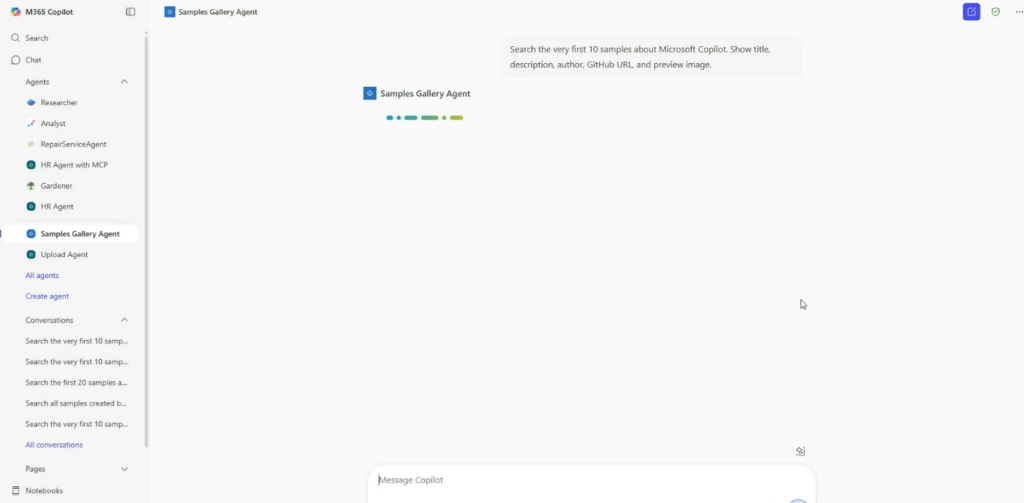Click the HR Agent icon without MCP
Viewport: 1024px width, 503px height.
tap(31, 206)
